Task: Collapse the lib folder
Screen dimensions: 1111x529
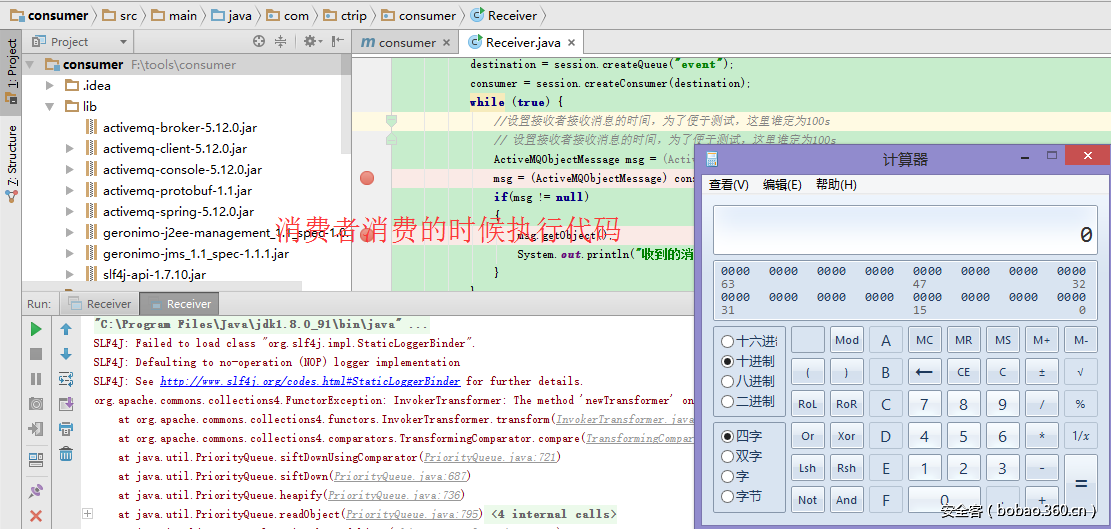Action: click(49, 107)
